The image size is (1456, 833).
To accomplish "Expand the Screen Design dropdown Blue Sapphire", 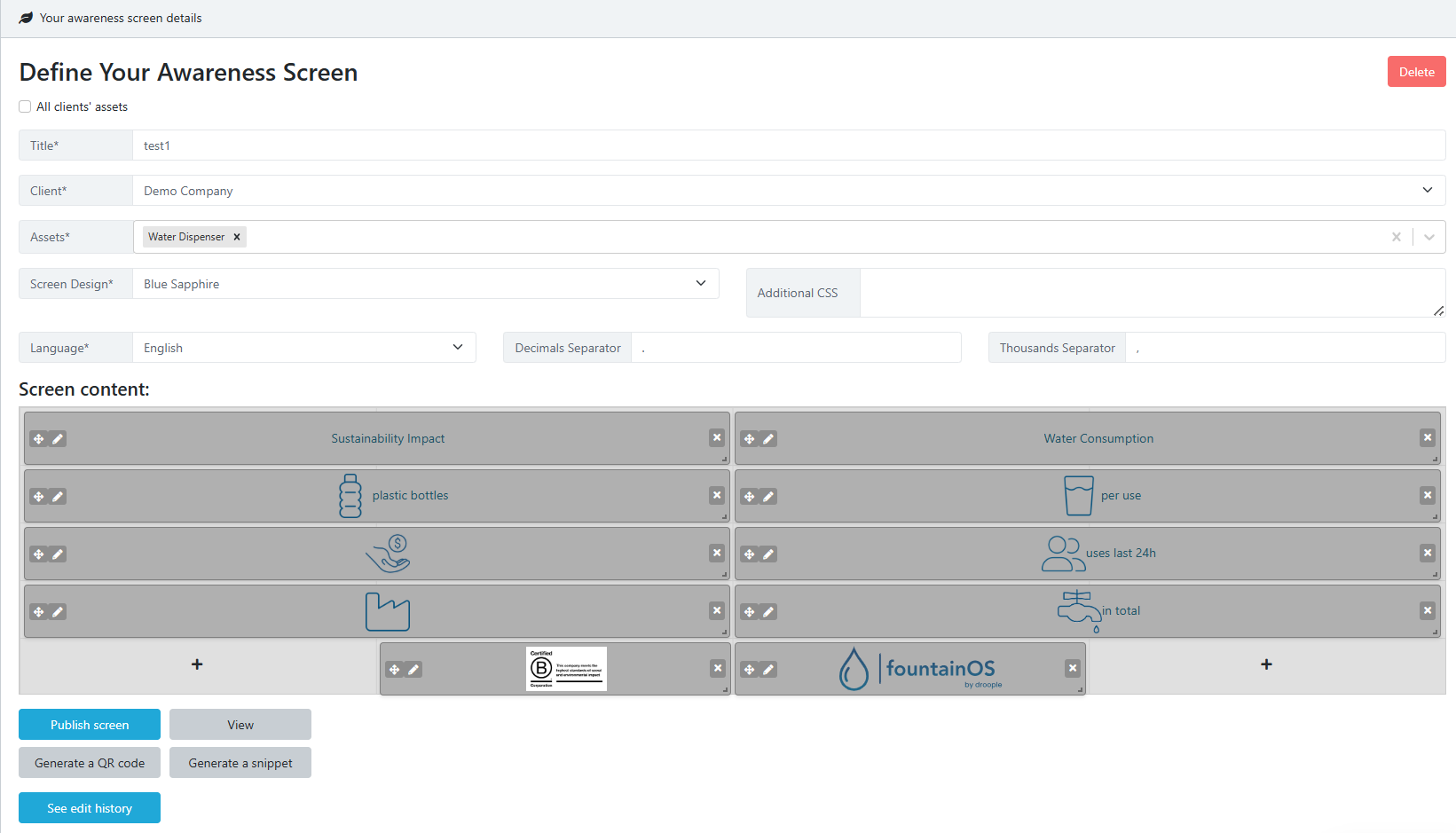I will (x=425, y=284).
